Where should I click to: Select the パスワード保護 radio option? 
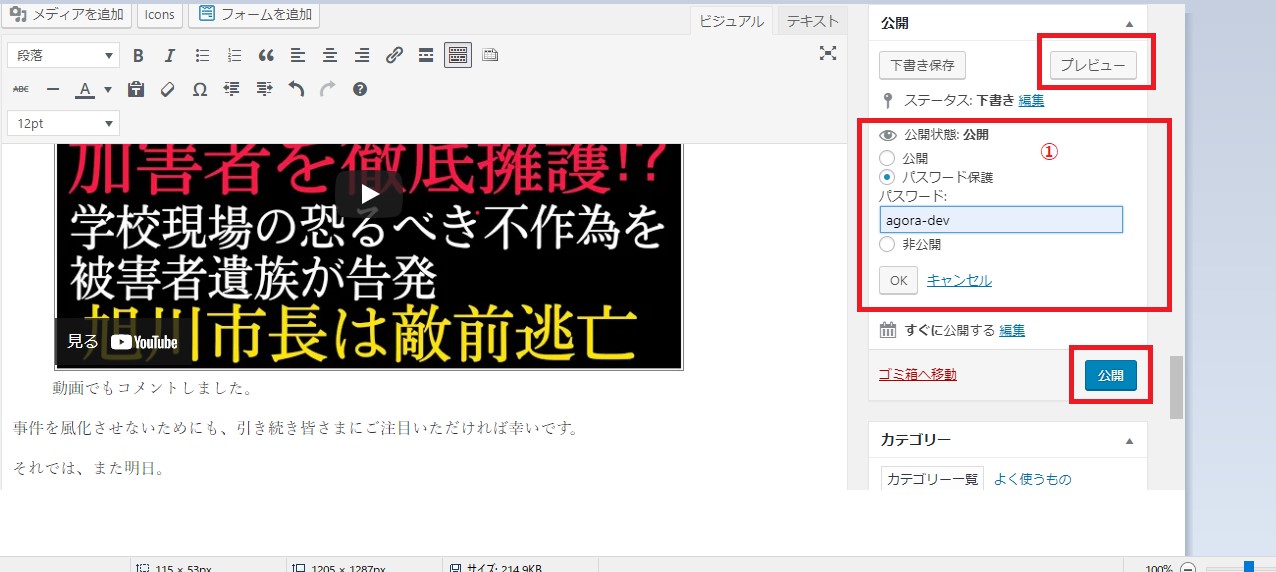[x=887, y=177]
